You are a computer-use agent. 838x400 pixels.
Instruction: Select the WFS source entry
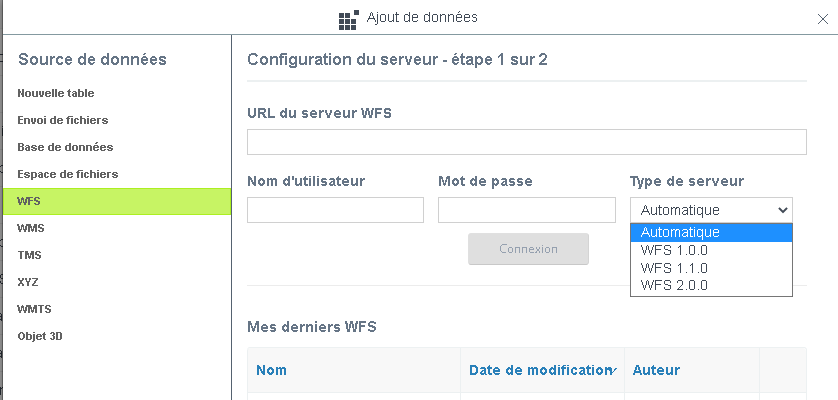tap(30, 201)
